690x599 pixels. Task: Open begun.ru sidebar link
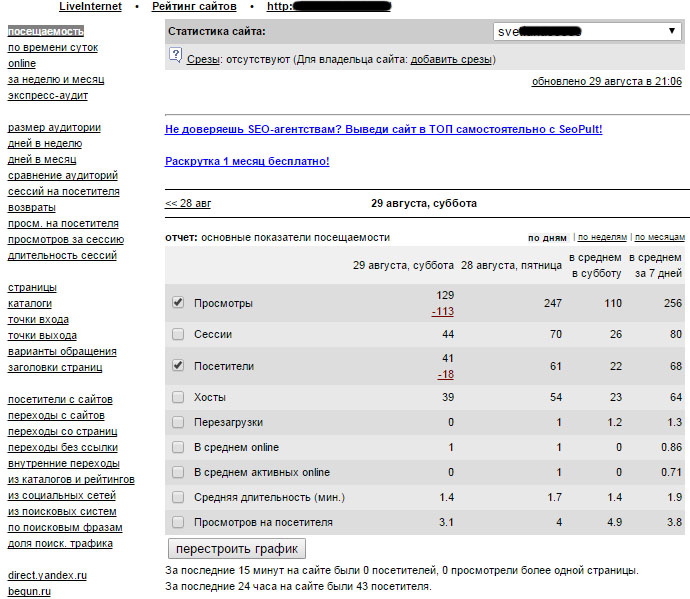29,592
